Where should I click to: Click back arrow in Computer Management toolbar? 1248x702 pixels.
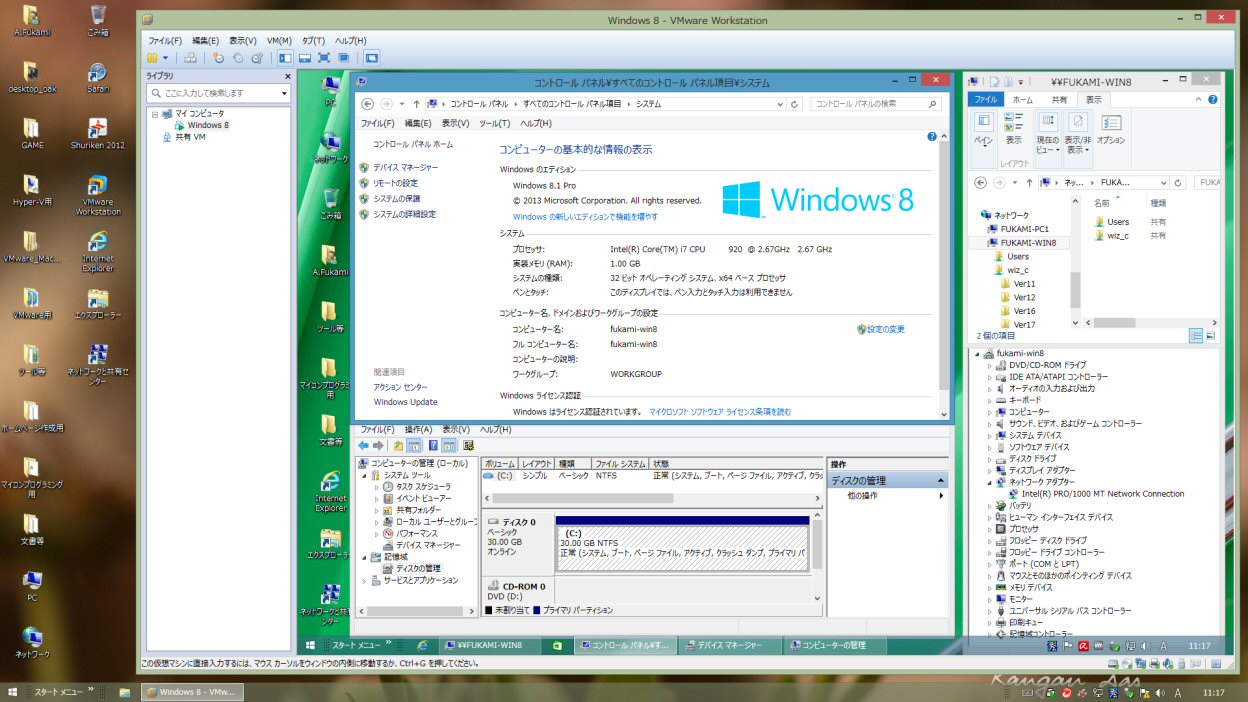(x=363, y=445)
